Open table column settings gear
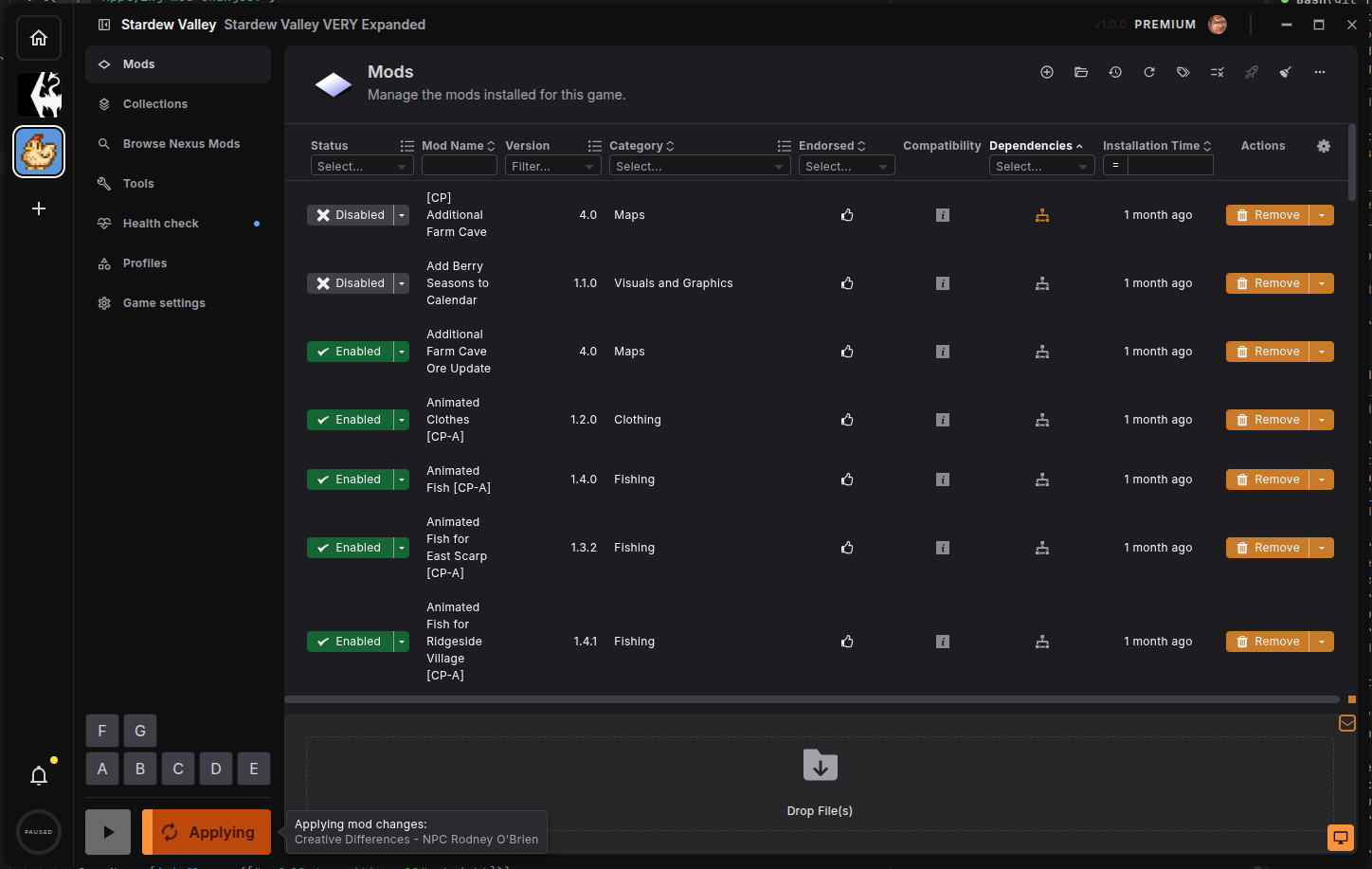The height and width of the screenshot is (869, 1372). tap(1324, 146)
